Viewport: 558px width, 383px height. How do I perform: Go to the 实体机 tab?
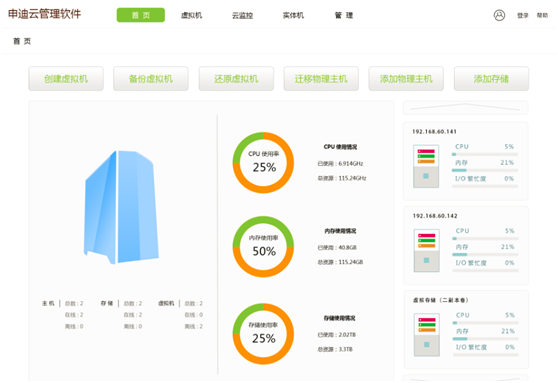(293, 15)
